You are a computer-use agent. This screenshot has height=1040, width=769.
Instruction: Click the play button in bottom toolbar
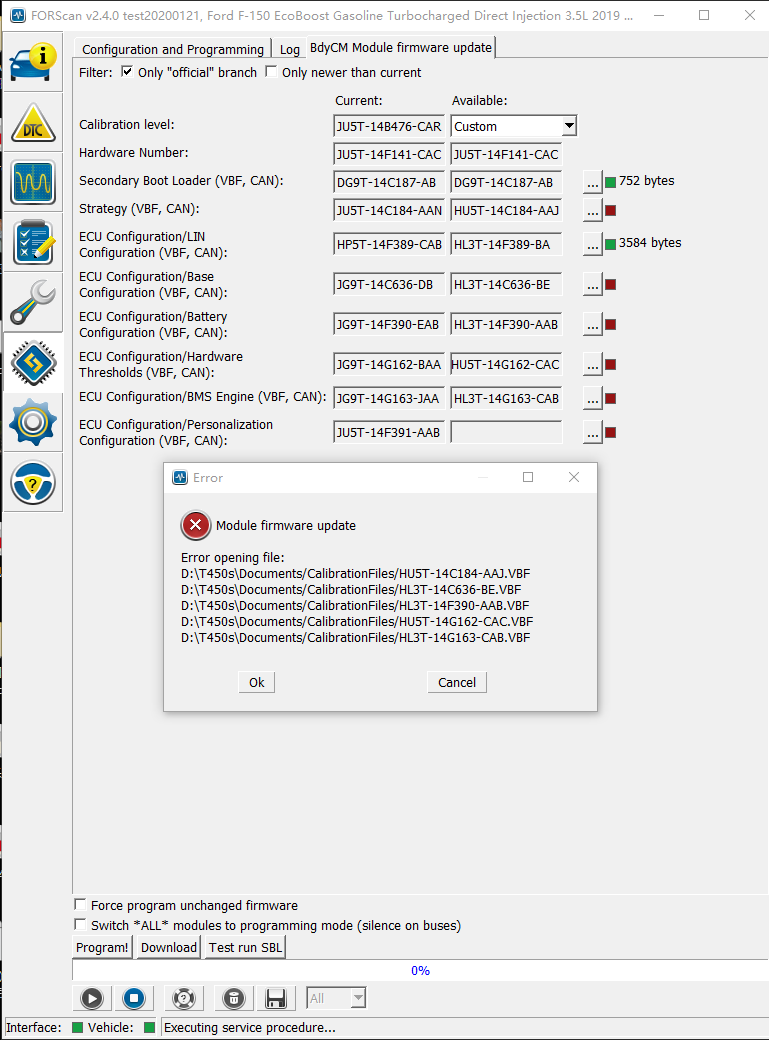91,998
